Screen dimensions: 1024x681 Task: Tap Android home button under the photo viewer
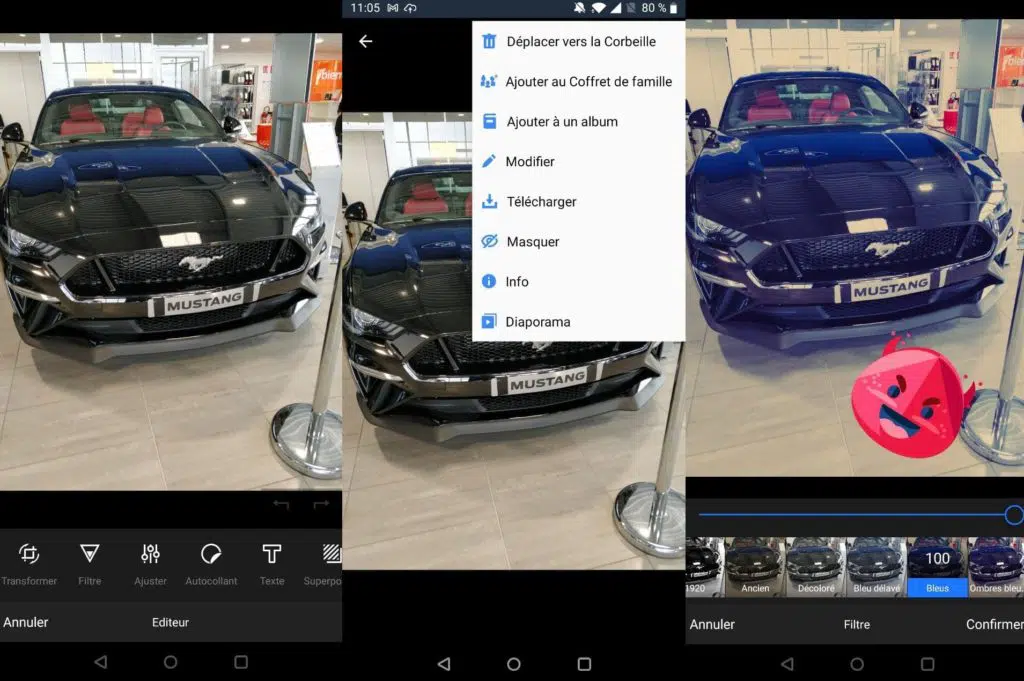tap(514, 664)
